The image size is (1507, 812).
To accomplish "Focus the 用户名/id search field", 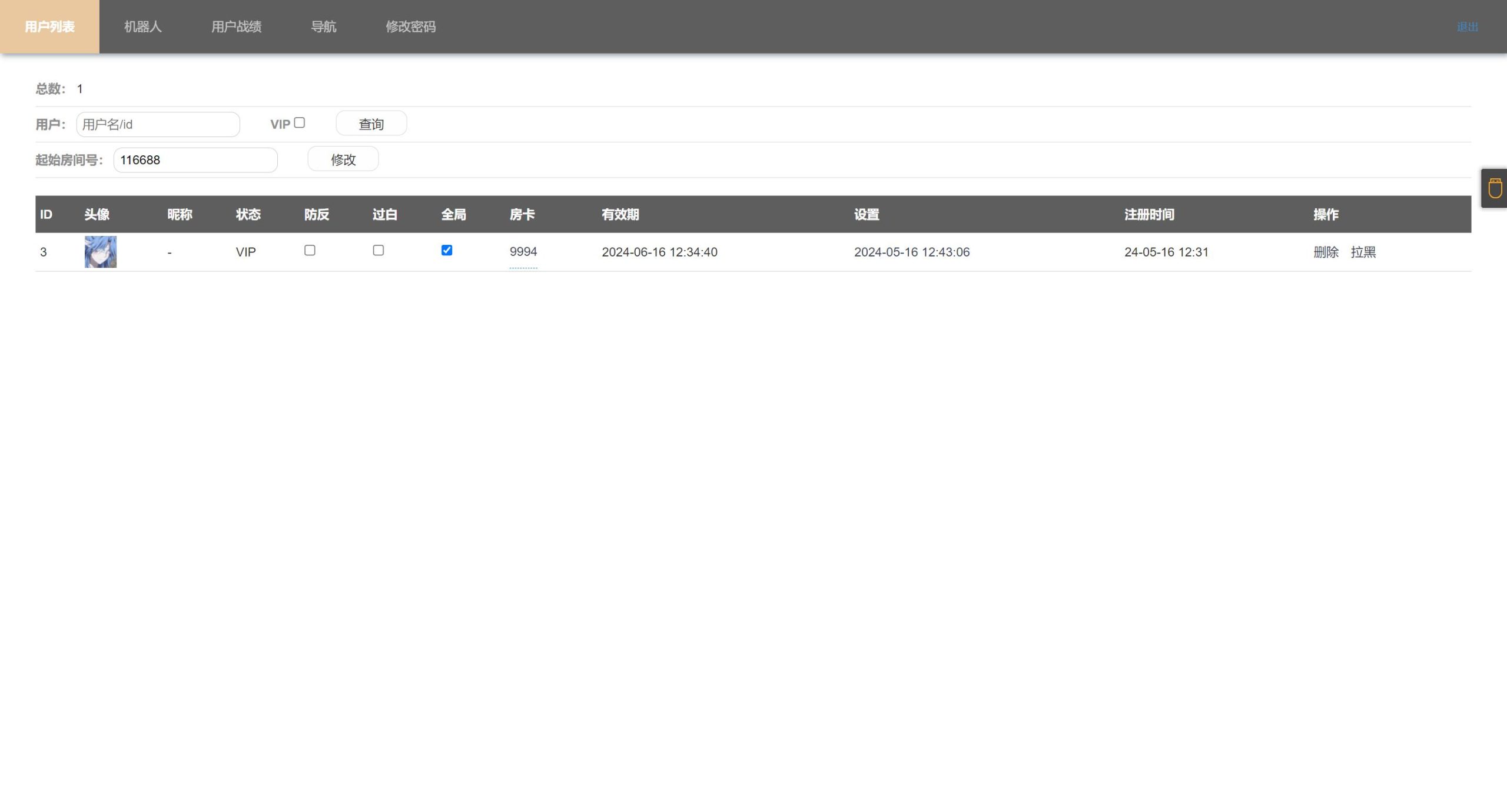I will pyautogui.click(x=158, y=124).
